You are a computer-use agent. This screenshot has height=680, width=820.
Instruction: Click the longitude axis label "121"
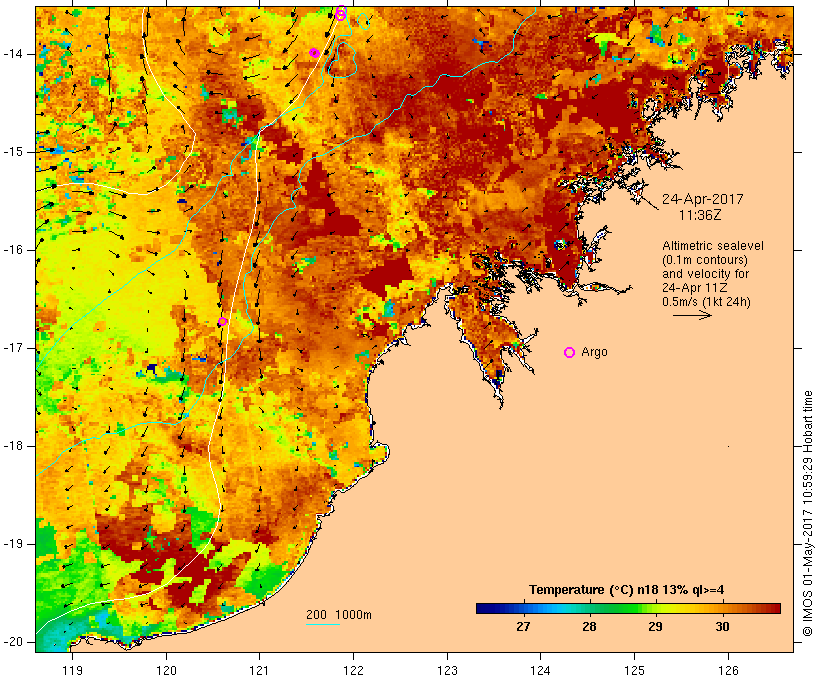pyautogui.click(x=259, y=671)
